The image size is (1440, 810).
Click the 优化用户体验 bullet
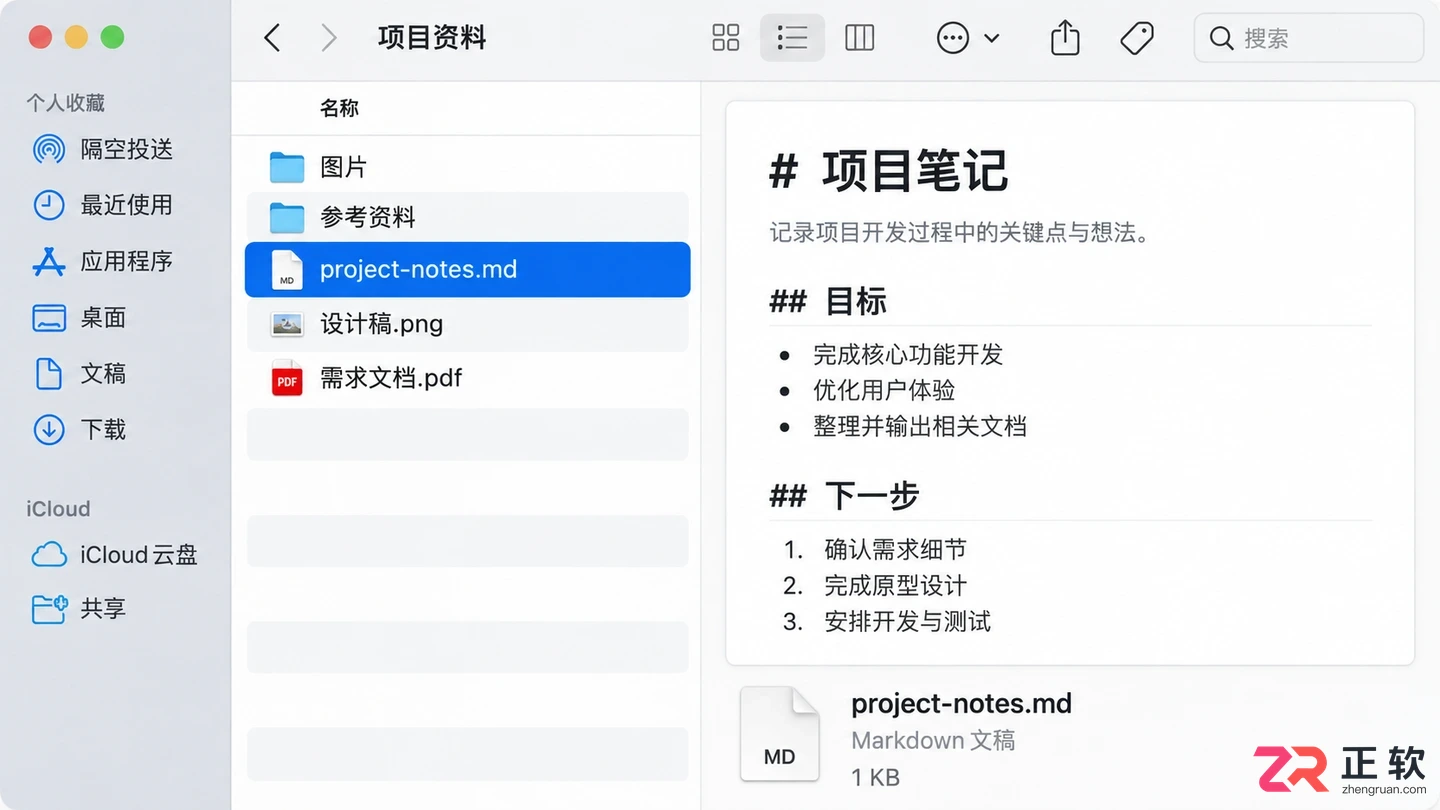pos(884,390)
